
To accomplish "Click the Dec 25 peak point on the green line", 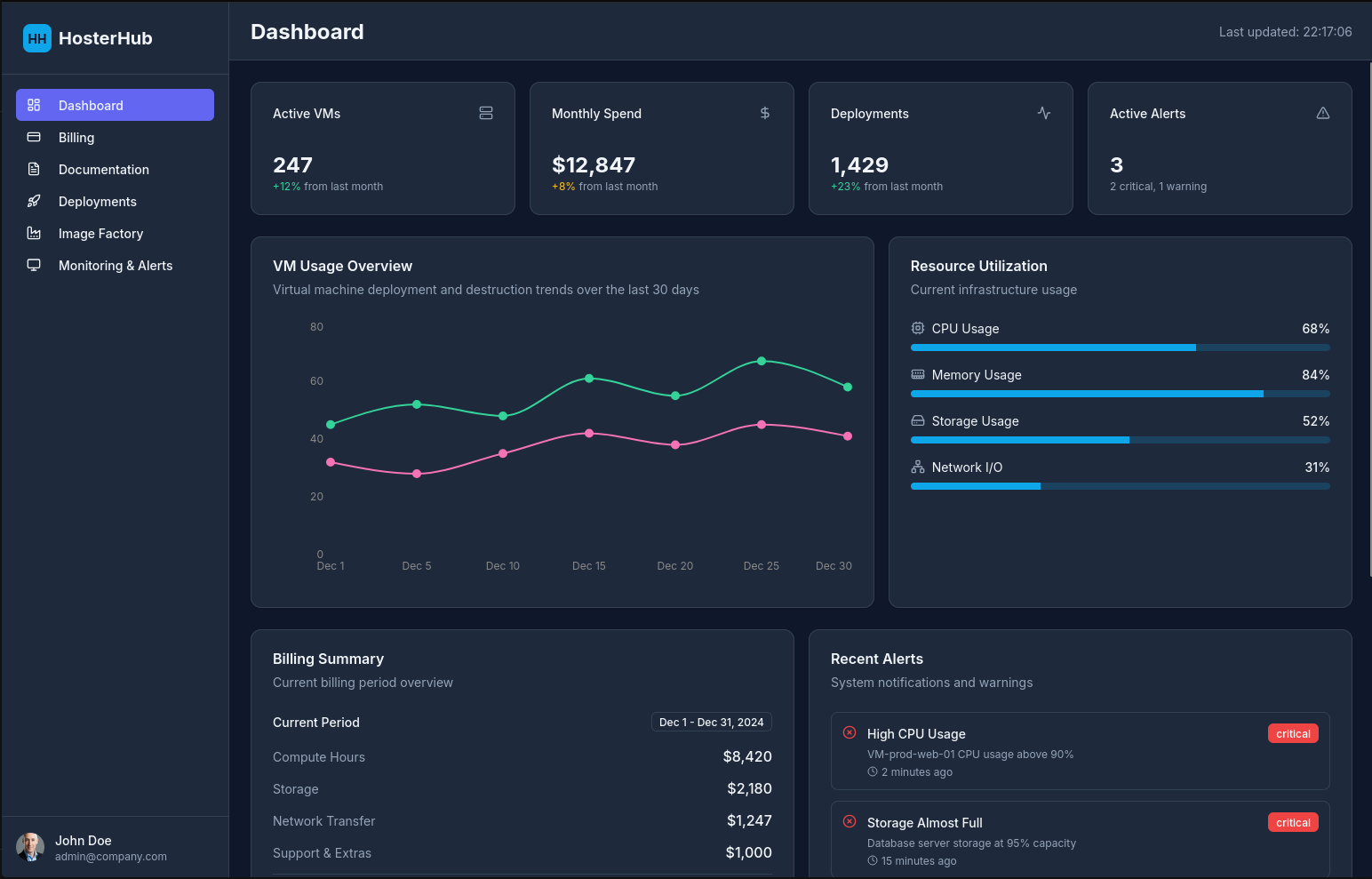I will [761, 360].
